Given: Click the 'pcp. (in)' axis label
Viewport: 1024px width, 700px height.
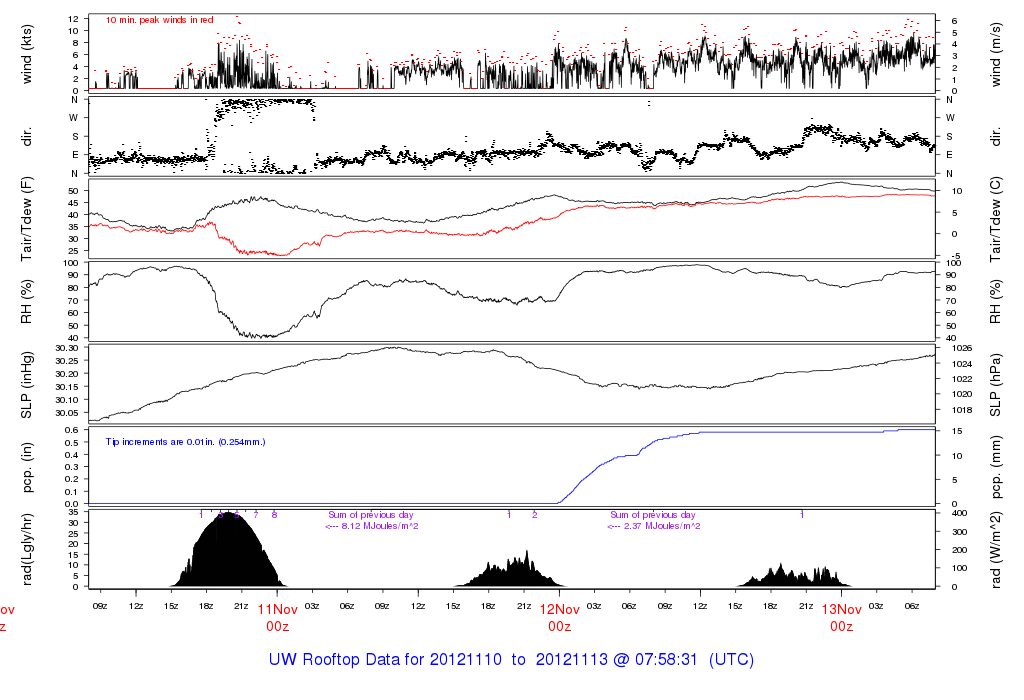Looking at the screenshot, I should (27, 468).
